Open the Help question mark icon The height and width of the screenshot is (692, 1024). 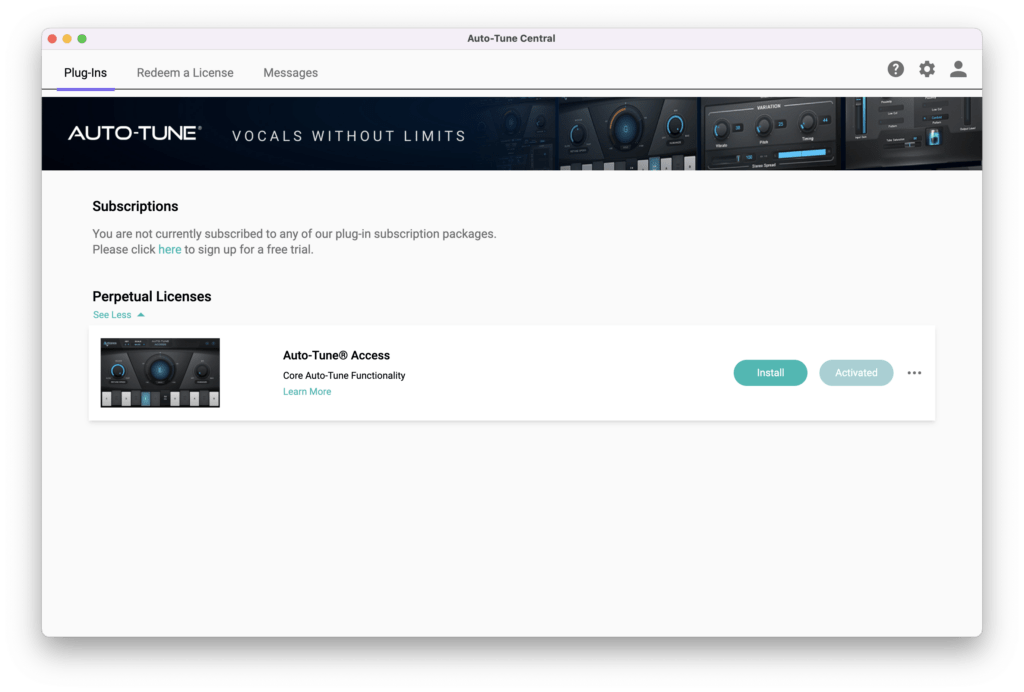(x=895, y=69)
